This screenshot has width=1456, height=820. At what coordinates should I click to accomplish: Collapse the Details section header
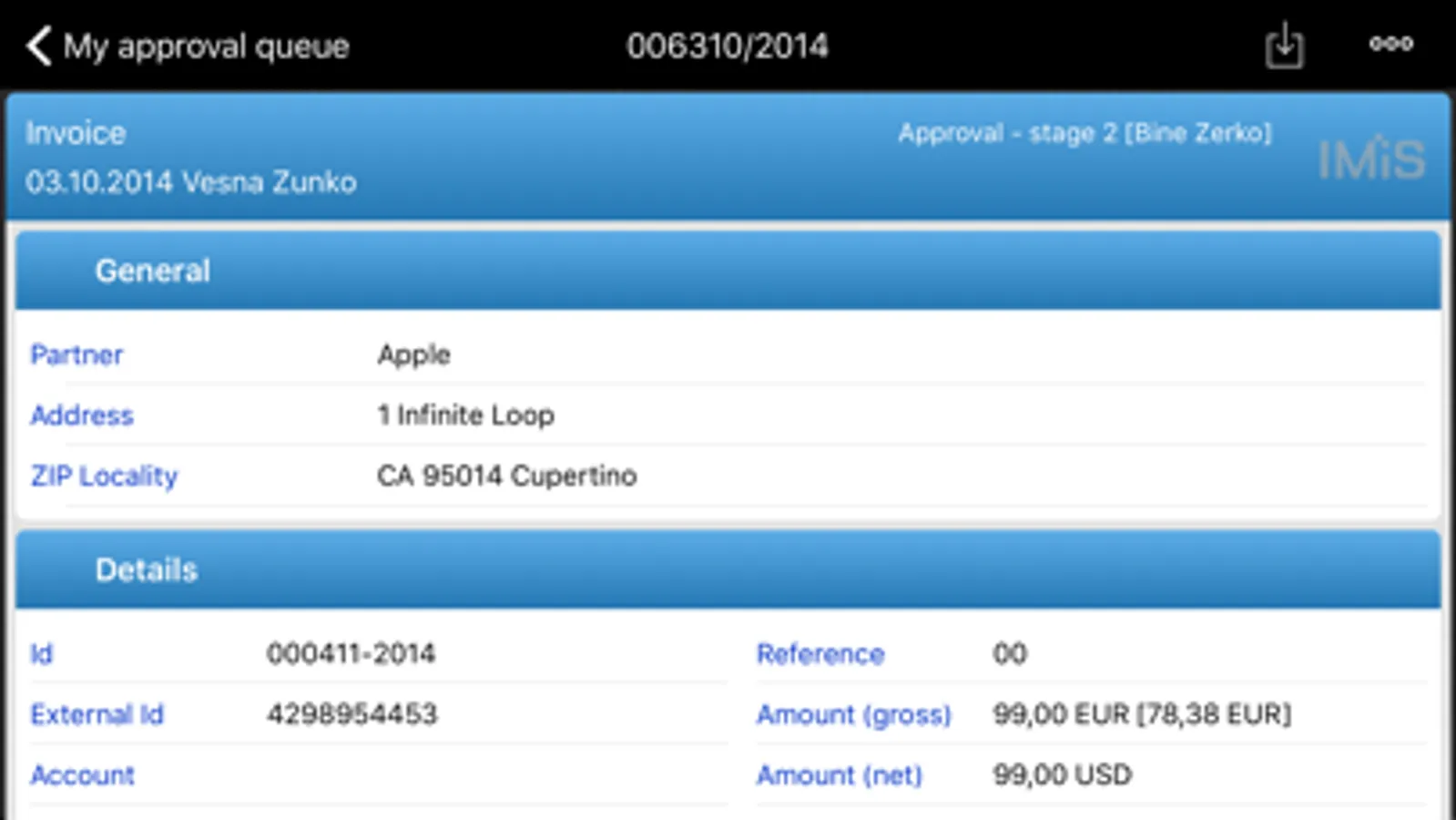point(728,569)
